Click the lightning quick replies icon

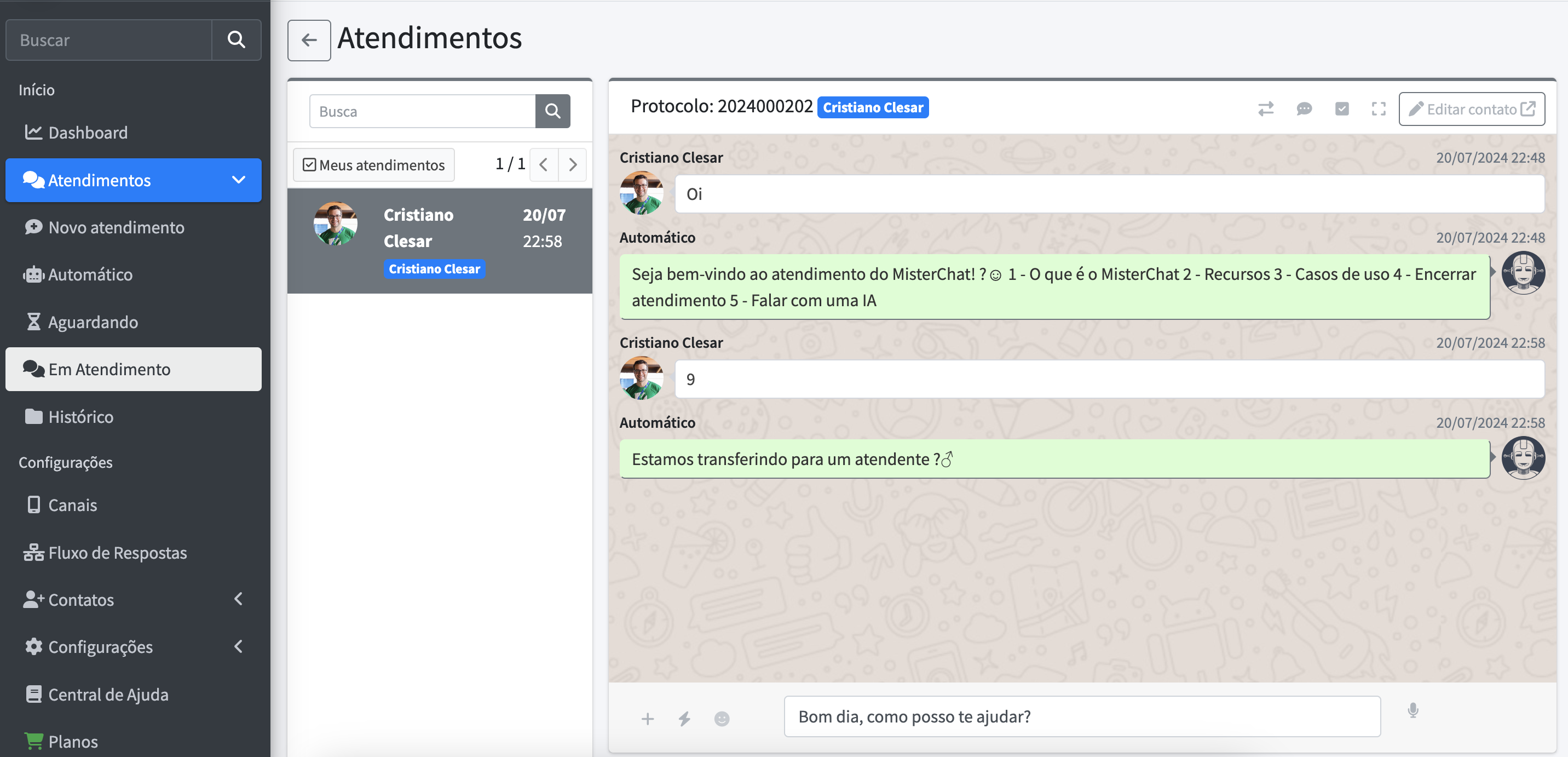[684, 719]
